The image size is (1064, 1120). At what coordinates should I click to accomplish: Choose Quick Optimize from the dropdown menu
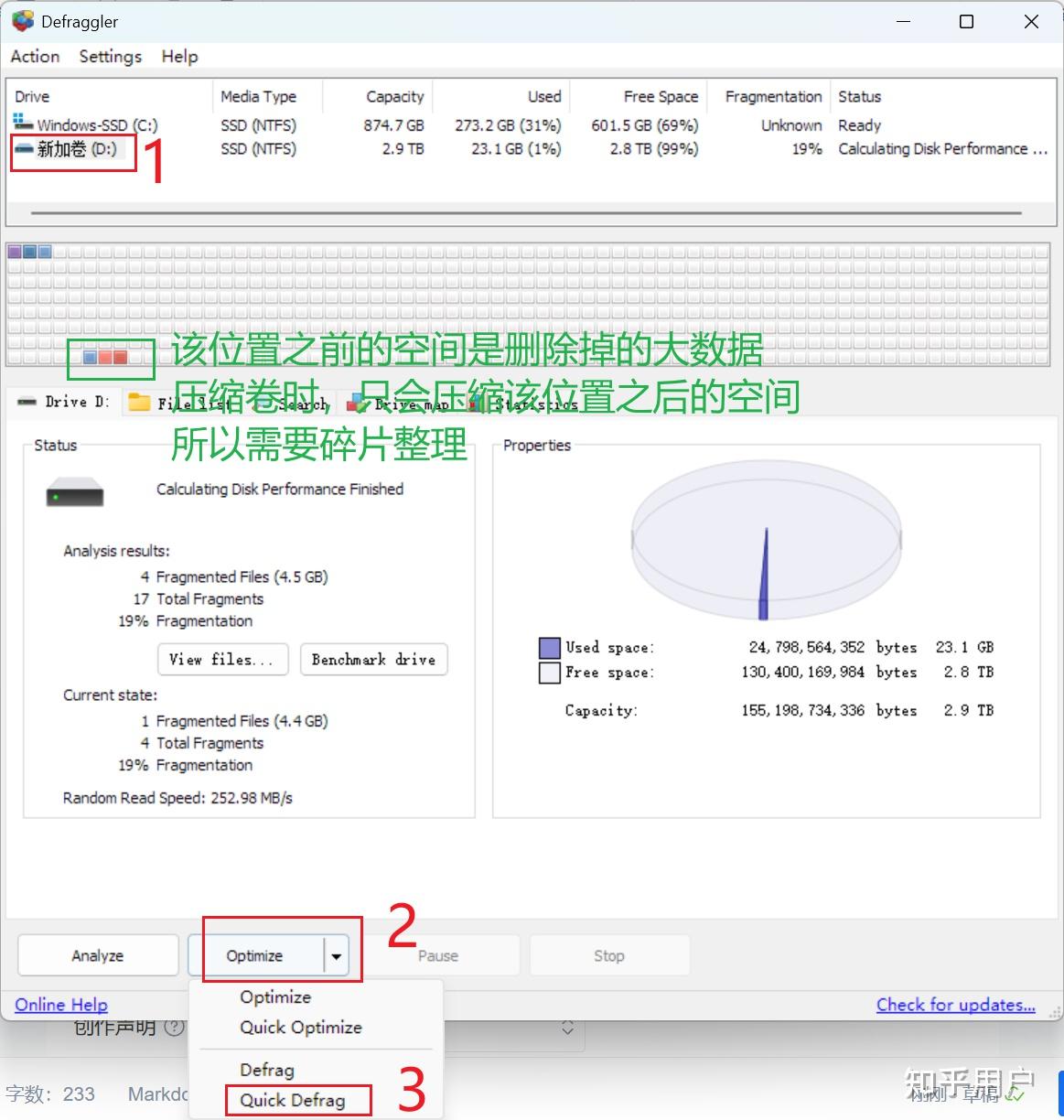coord(301,1027)
